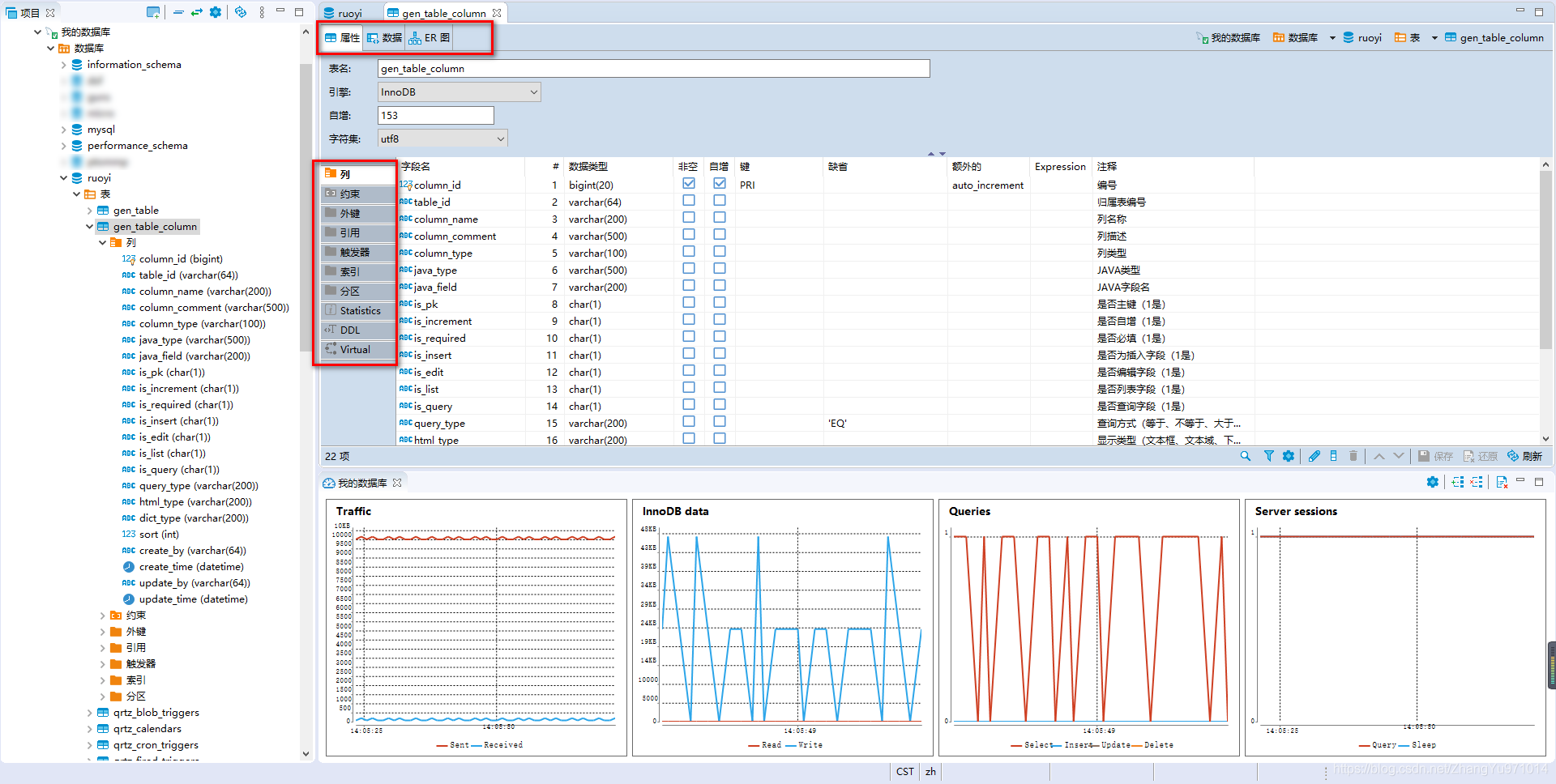Click the 还原 revert button
1556x784 pixels.
click(1481, 456)
